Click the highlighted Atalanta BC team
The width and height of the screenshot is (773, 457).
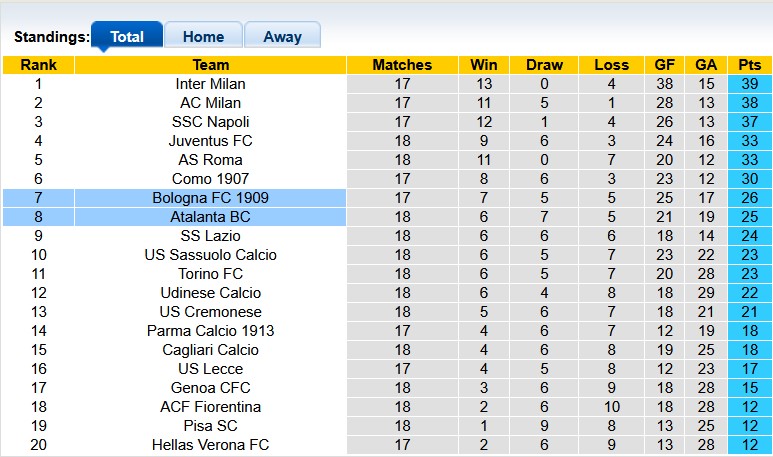[210, 217]
